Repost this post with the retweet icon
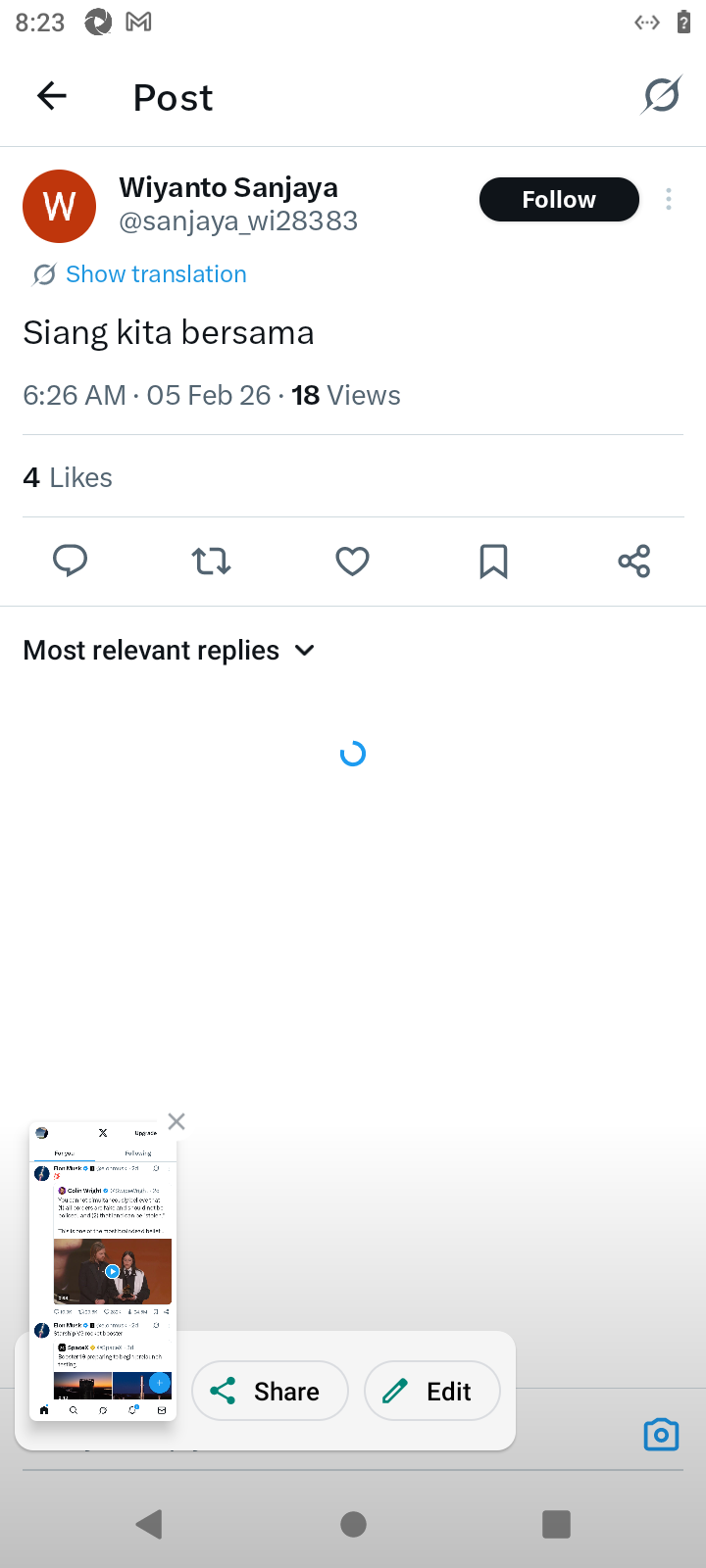Image resolution: width=706 pixels, height=1568 pixels. [211, 562]
